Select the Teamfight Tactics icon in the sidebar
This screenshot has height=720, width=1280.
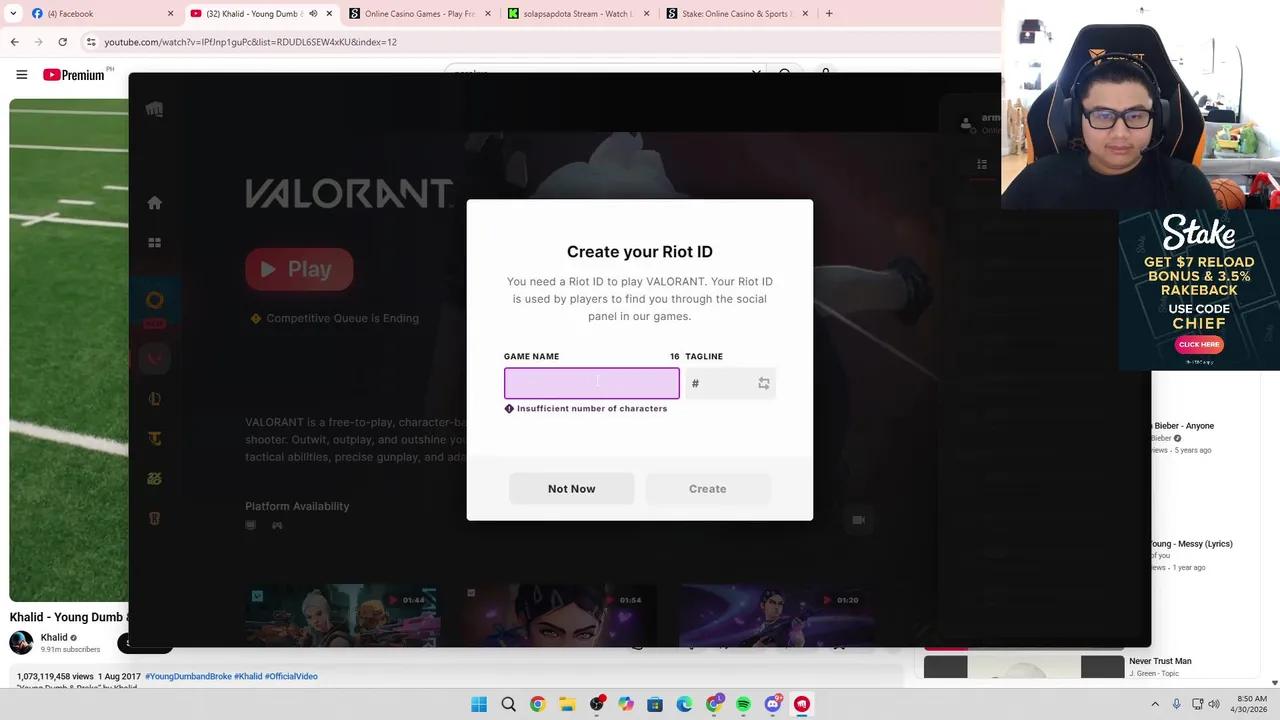[154, 438]
